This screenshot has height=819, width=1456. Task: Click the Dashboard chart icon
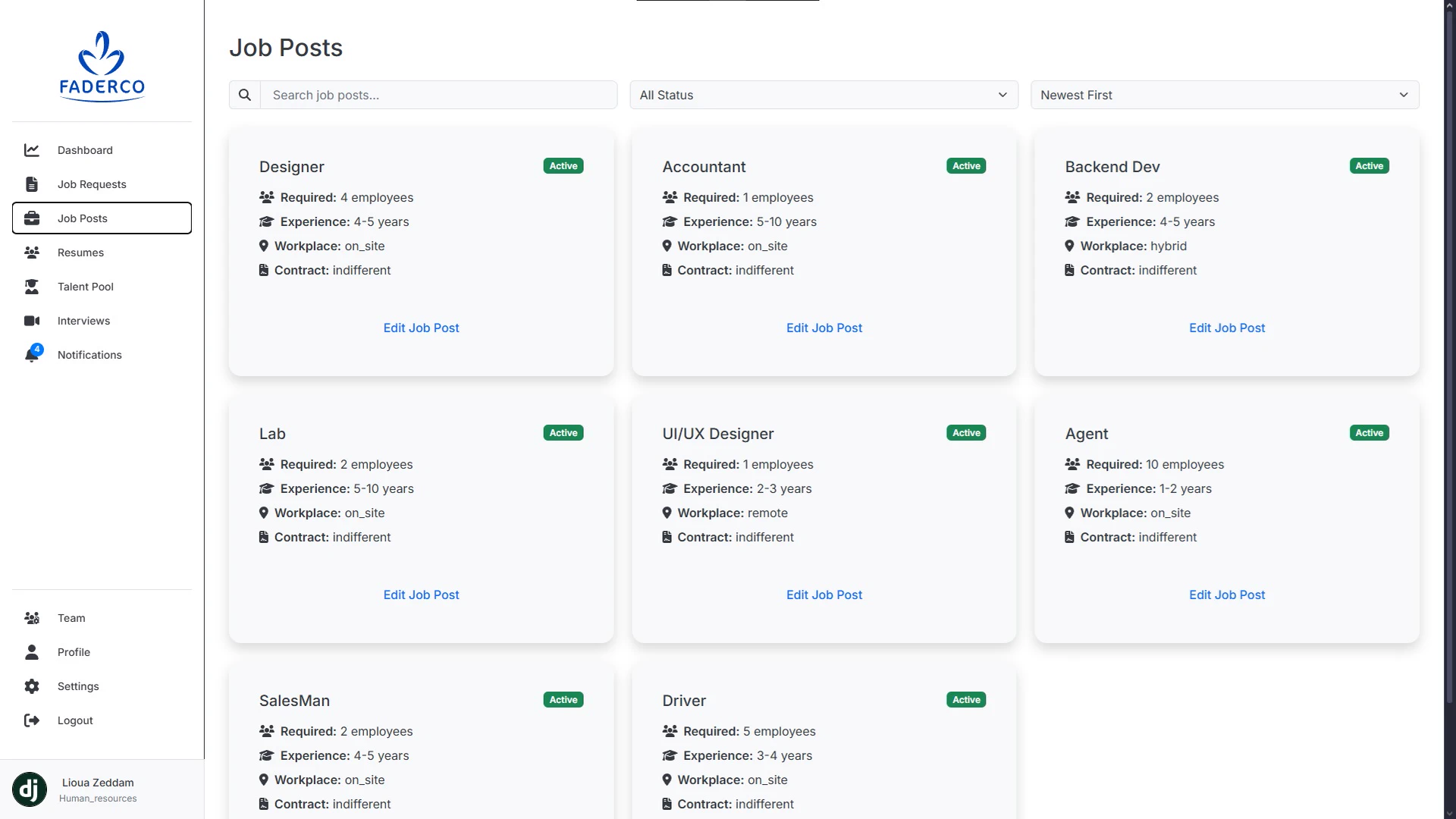pos(32,150)
